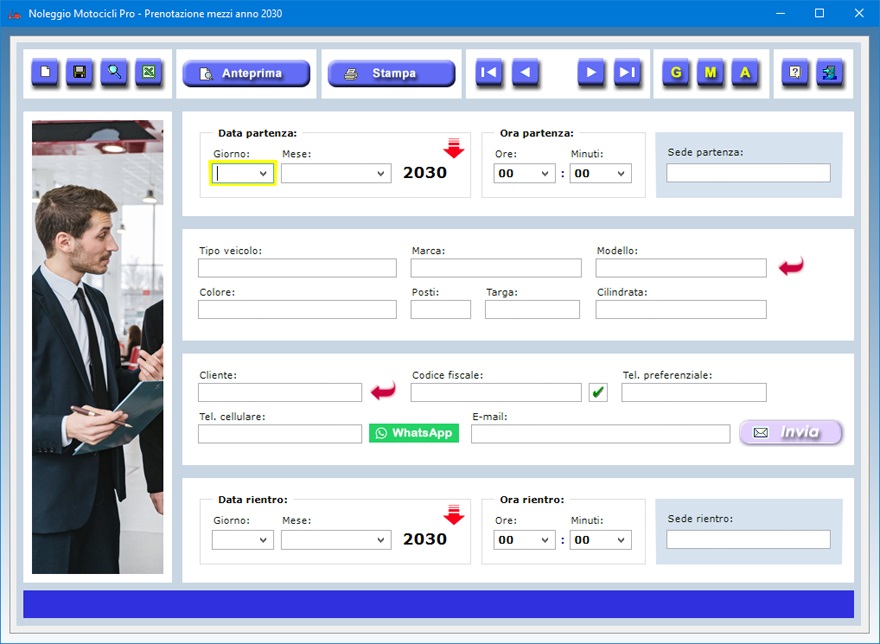This screenshot has width=880, height=644.
Task: Minimize the Noleggio Motocicli Pro window
Action: click(780, 13)
